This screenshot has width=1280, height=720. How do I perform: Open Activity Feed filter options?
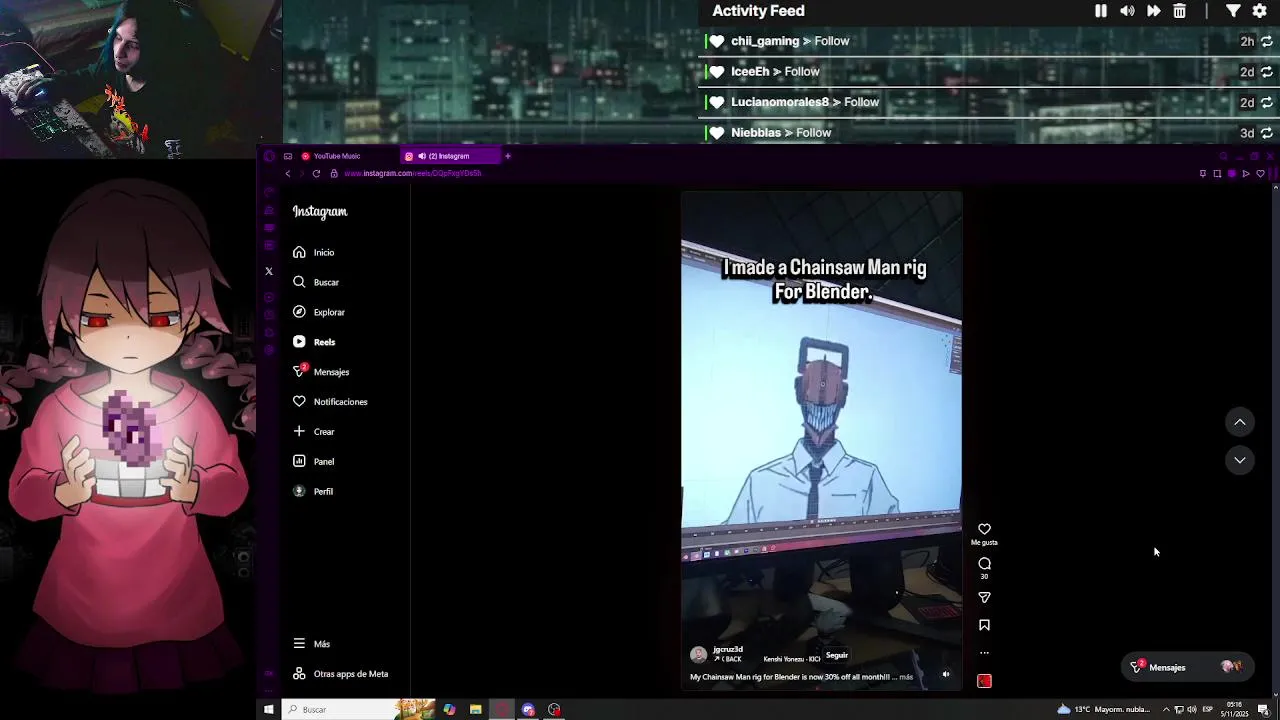1233,11
